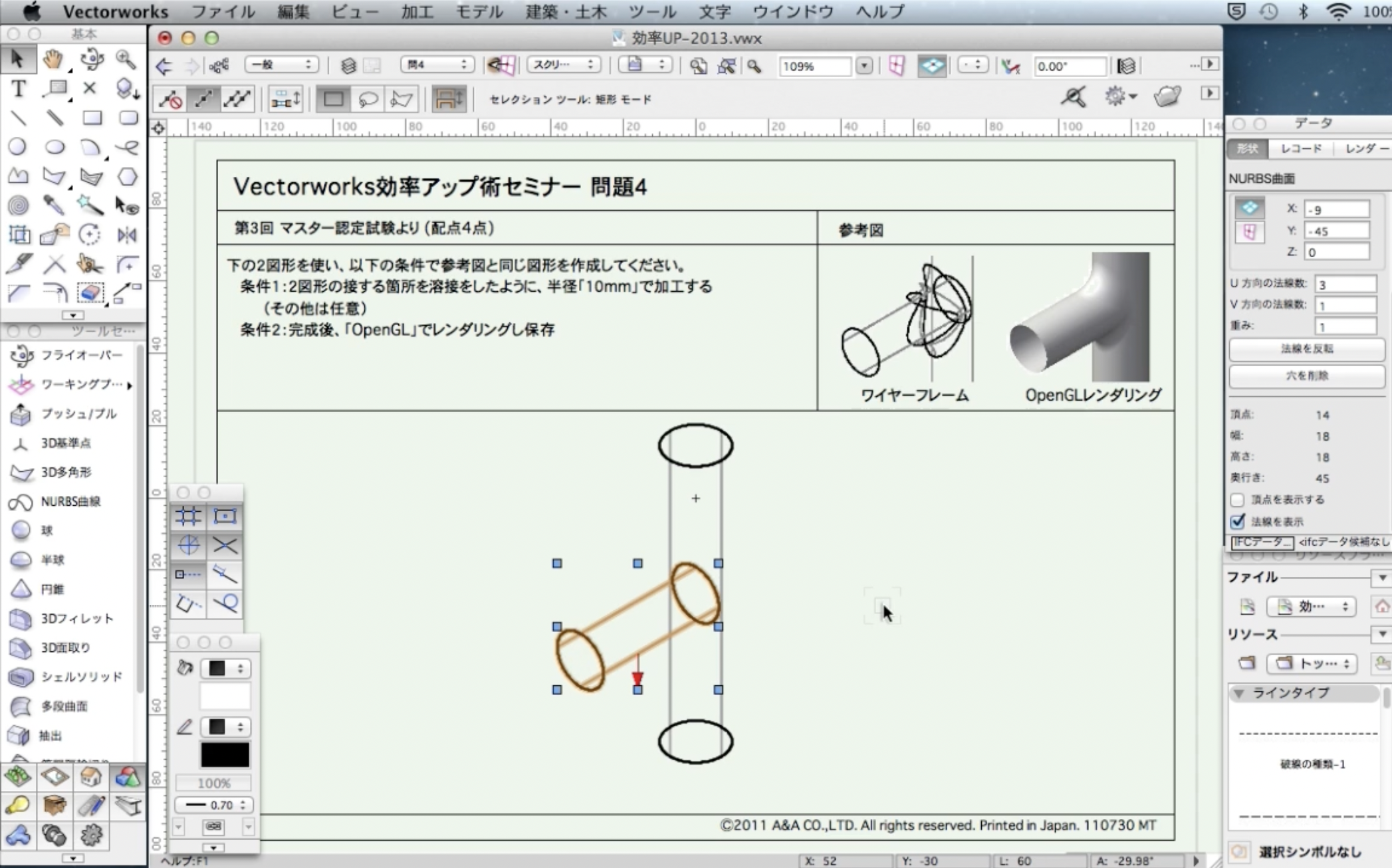1392x868 pixels.
Task: Select the Regular Polygon hexagon tool
Action: pyautogui.click(x=127, y=176)
